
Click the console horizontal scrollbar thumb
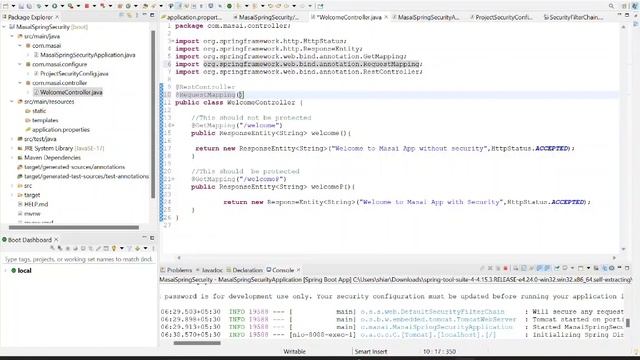[197, 343]
